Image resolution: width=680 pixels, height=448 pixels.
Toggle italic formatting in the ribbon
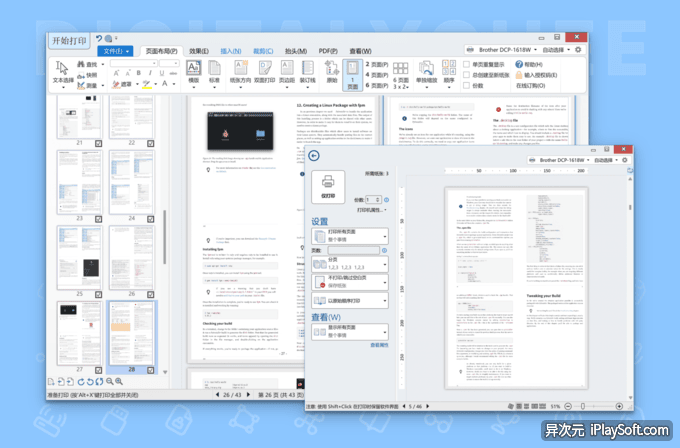point(150,73)
